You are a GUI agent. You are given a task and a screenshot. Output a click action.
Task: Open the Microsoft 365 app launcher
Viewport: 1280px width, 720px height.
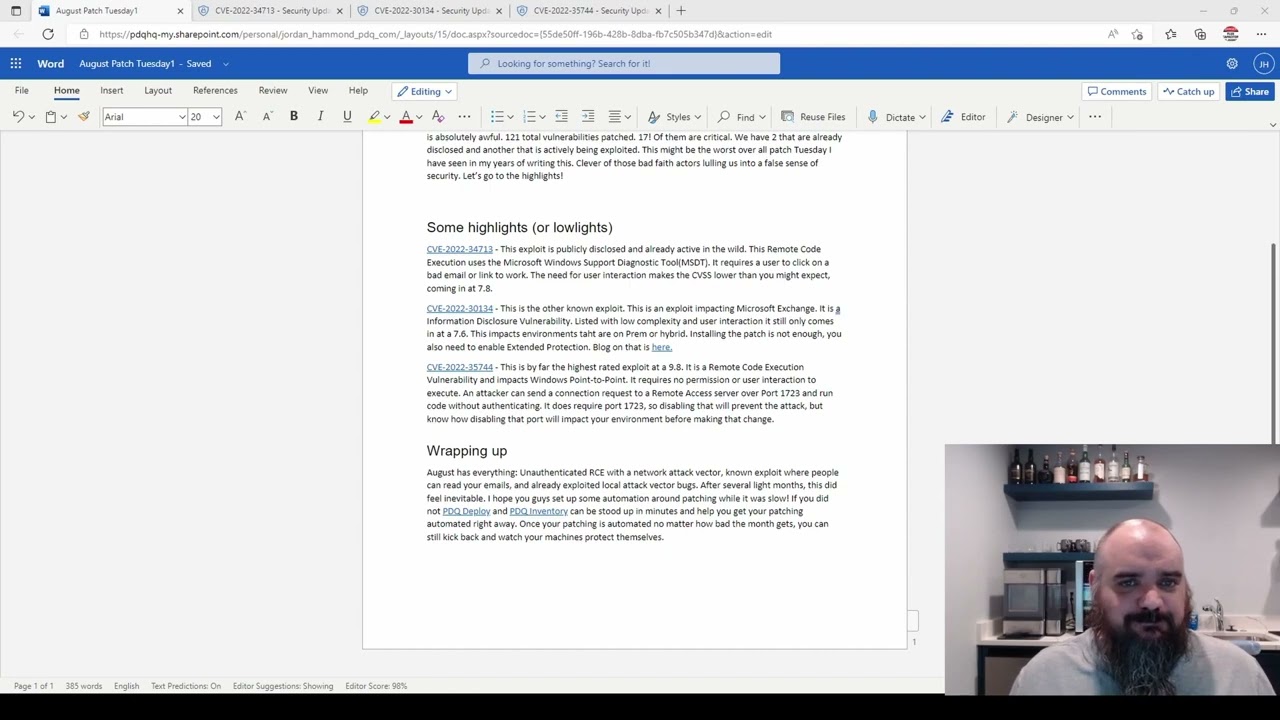click(x=16, y=63)
